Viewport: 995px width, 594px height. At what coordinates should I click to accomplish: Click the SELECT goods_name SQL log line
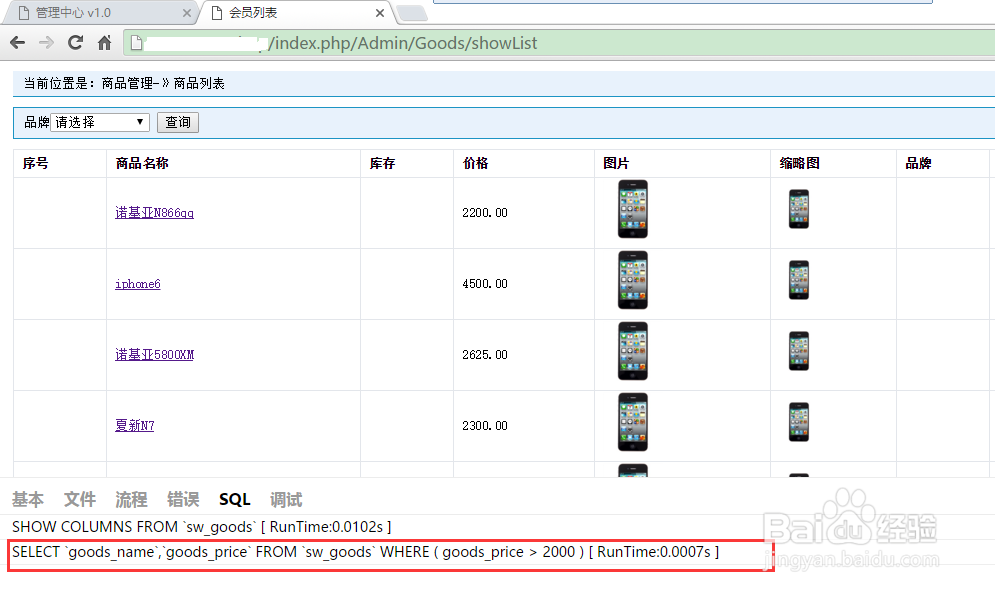pyautogui.click(x=366, y=552)
